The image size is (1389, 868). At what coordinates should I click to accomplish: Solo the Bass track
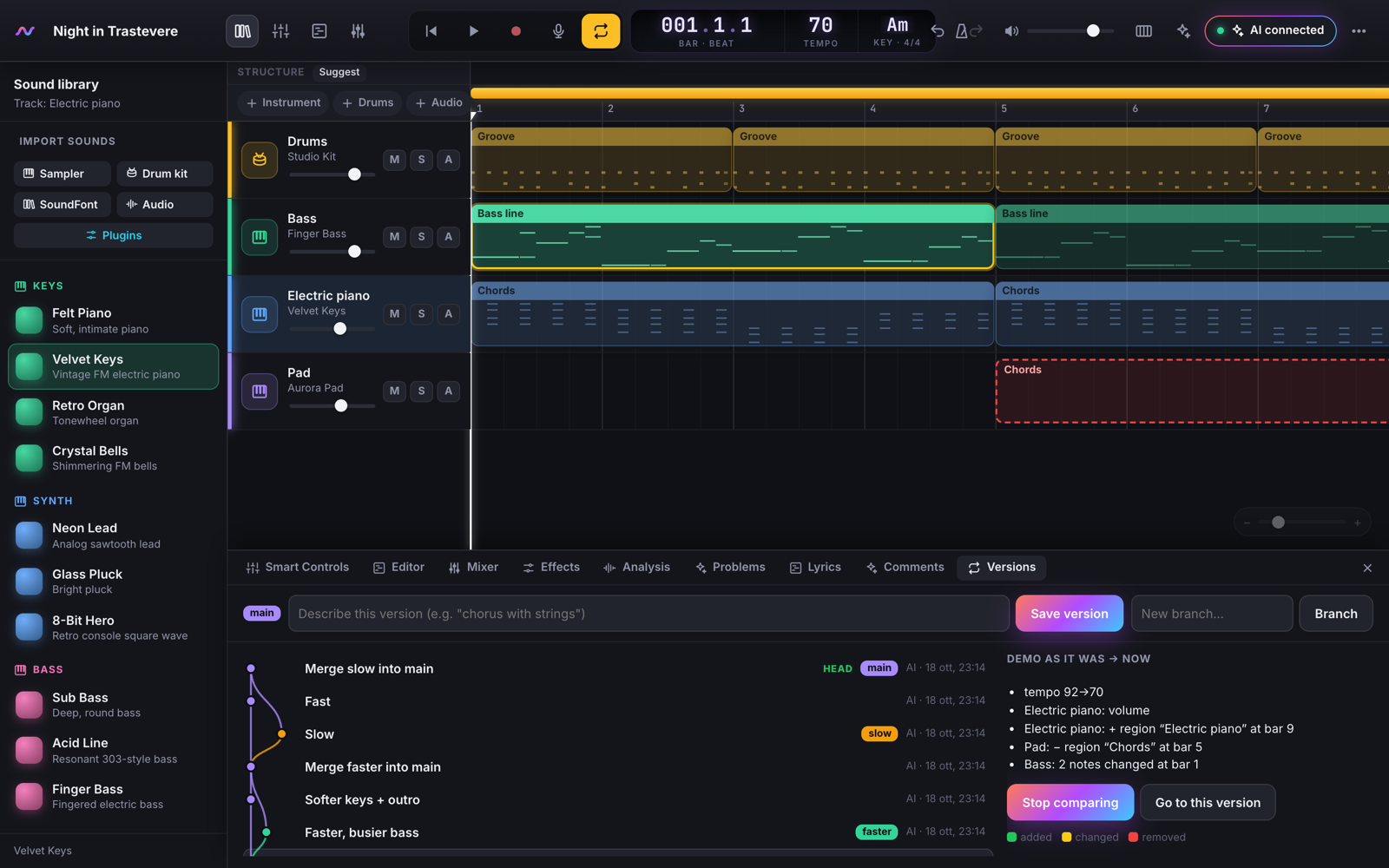[421, 237]
